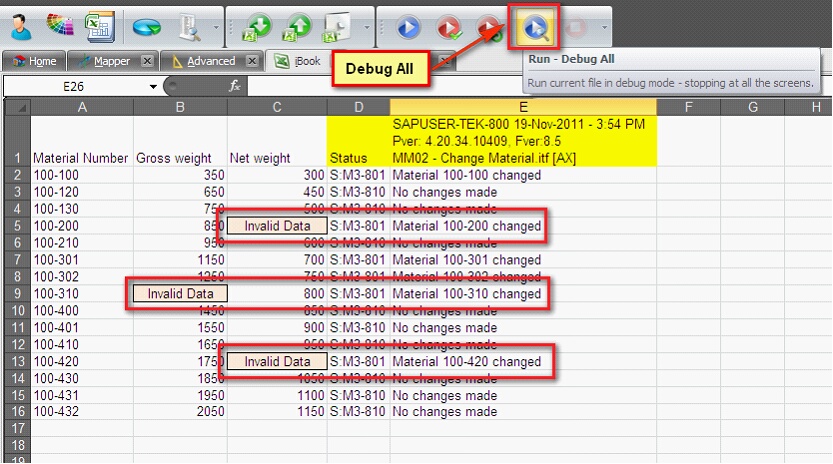
Task: Expand the Name Box dropdown arrow
Action: [153, 87]
